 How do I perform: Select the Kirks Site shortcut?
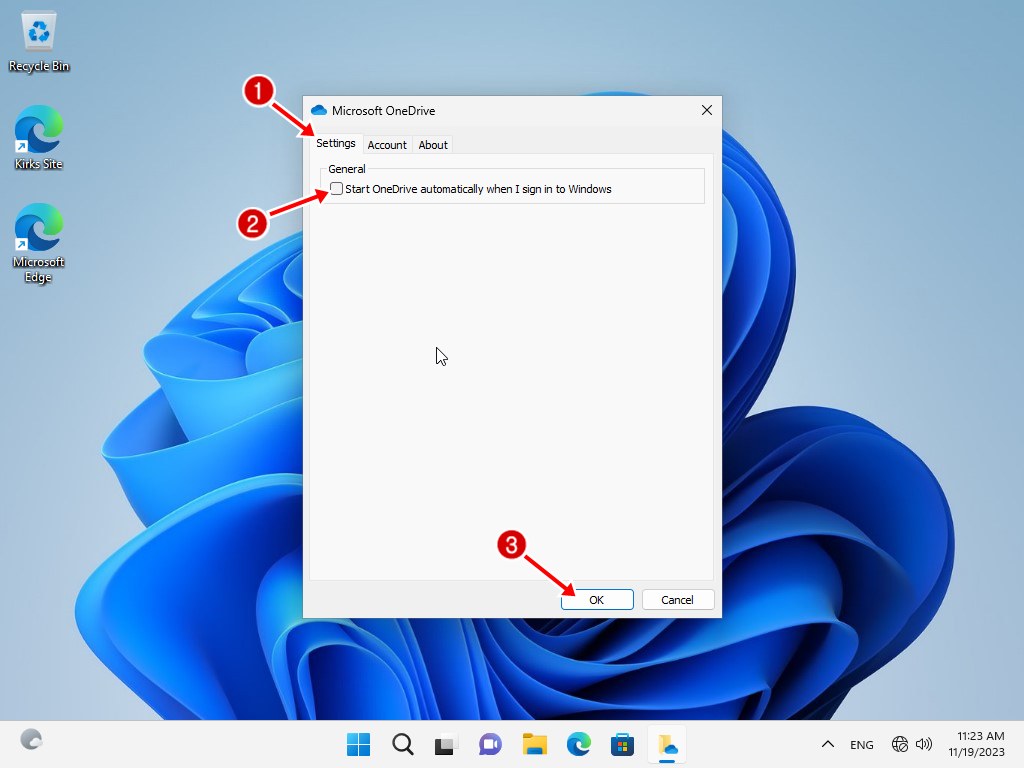(x=39, y=139)
